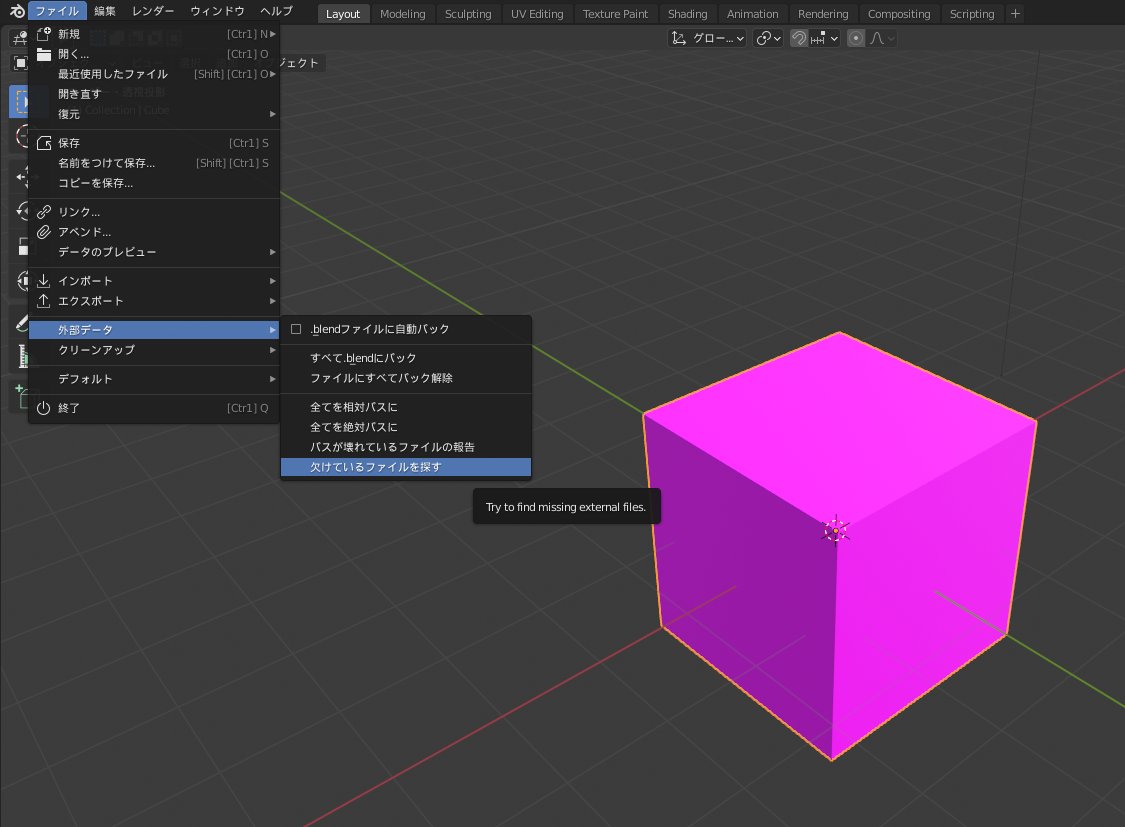Switch to the UV Editing workspace tab
The image size is (1125, 827).
click(x=537, y=14)
